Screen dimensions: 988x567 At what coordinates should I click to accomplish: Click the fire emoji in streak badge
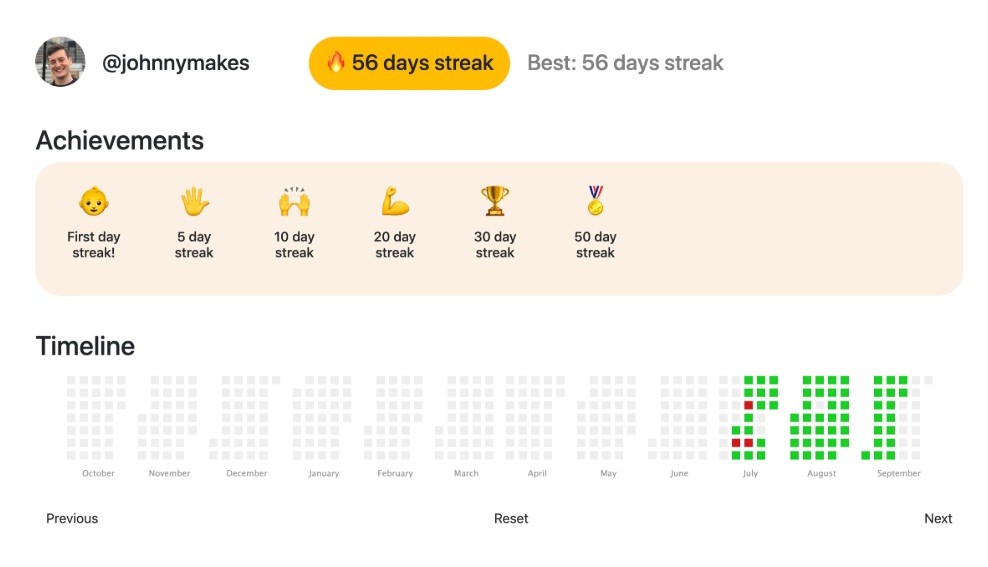pos(336,63)
